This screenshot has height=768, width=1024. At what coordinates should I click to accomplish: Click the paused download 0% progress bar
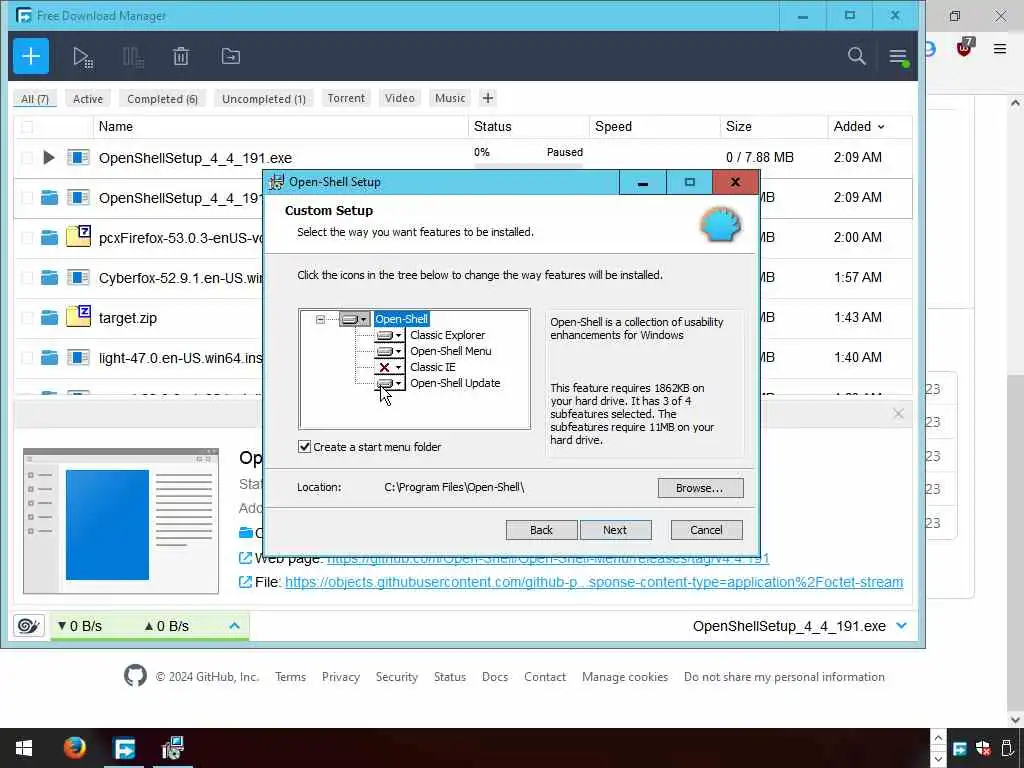(528, 166)
